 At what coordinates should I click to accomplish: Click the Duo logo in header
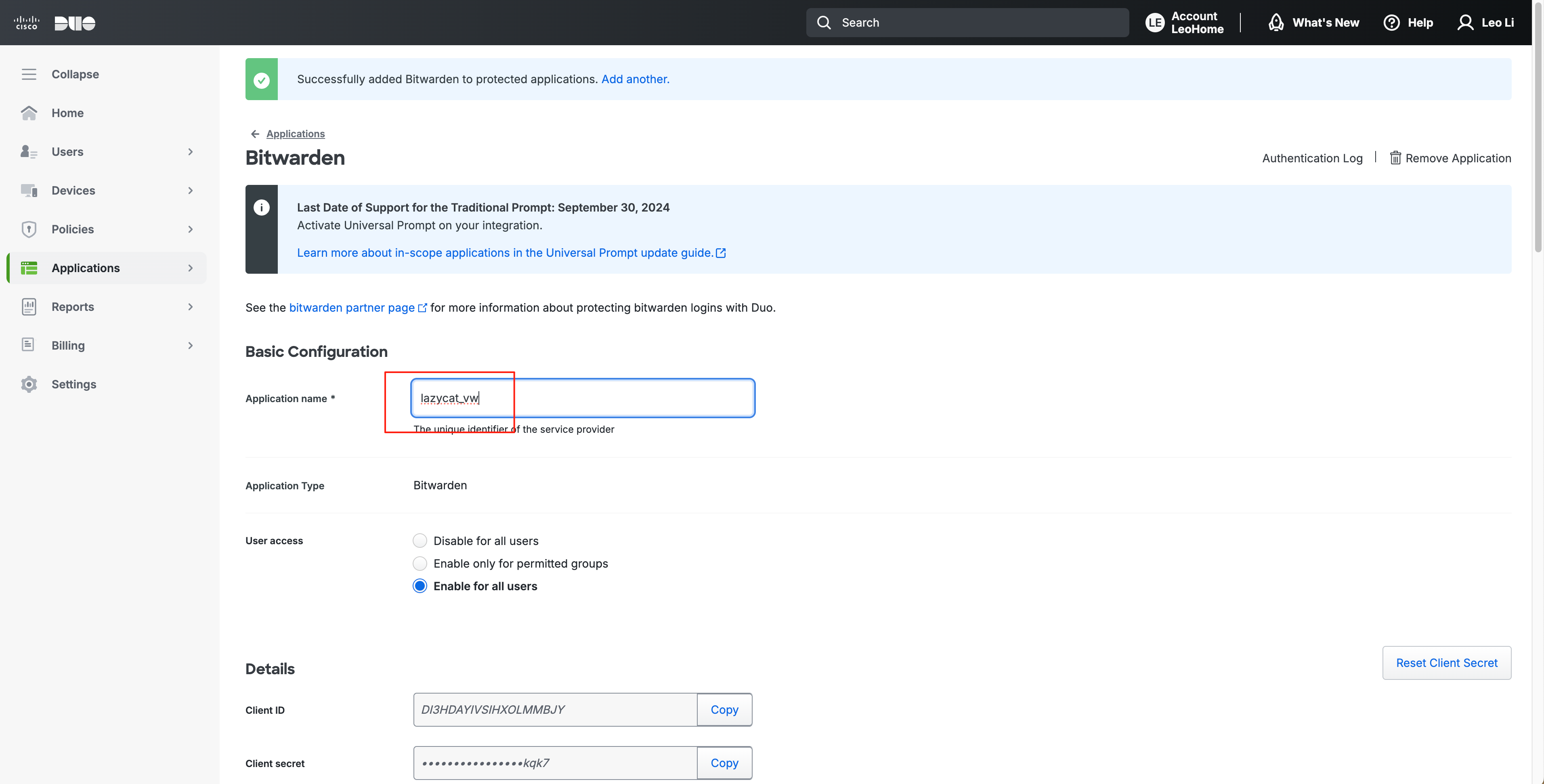(x=74, y=23)
